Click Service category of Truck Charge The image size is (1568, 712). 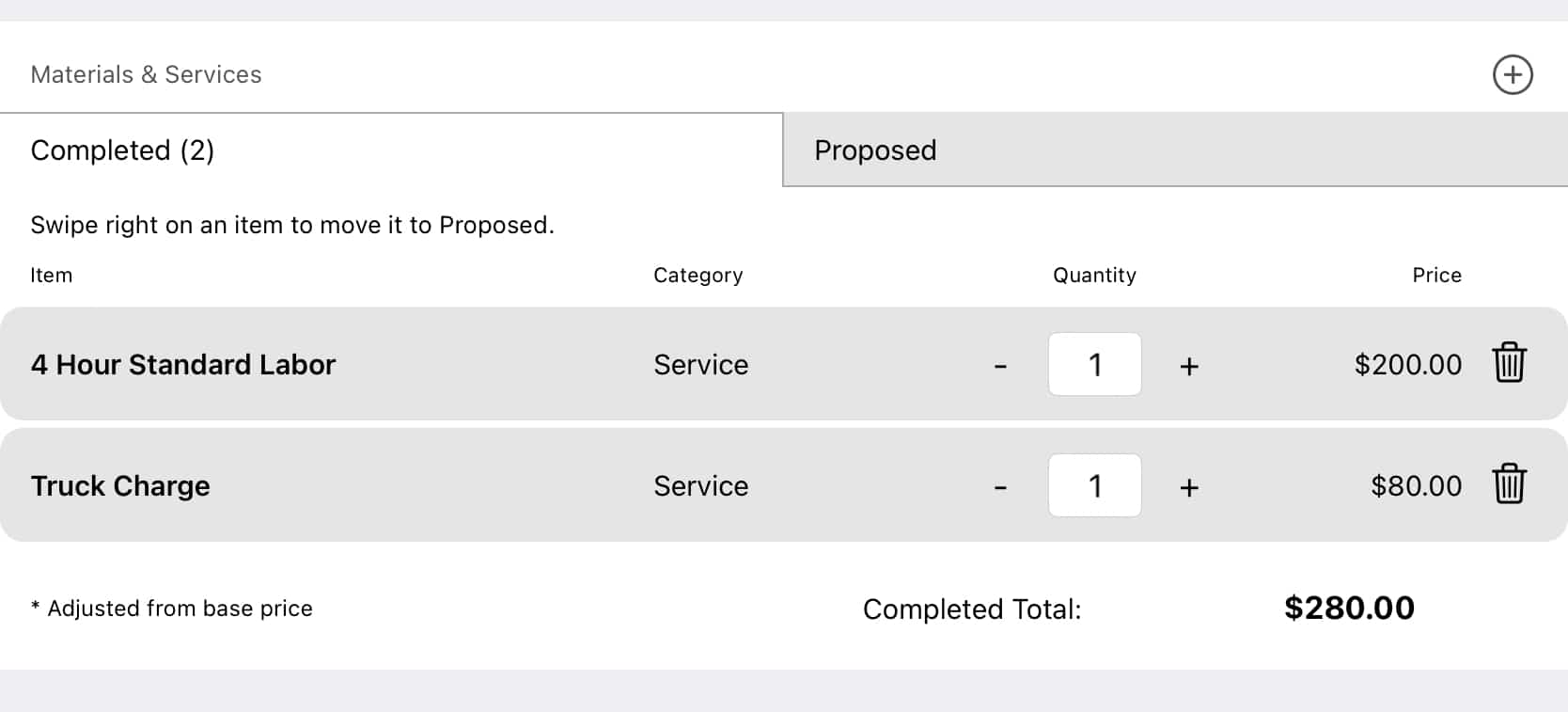click(x=700, y=485)
